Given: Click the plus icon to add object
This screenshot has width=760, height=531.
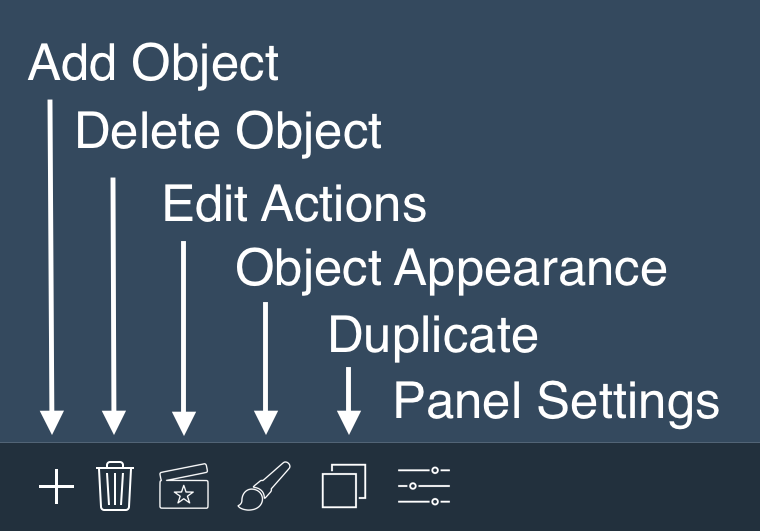Looking at the screenshot, I should pyautogui.click(x=57, y=486).
